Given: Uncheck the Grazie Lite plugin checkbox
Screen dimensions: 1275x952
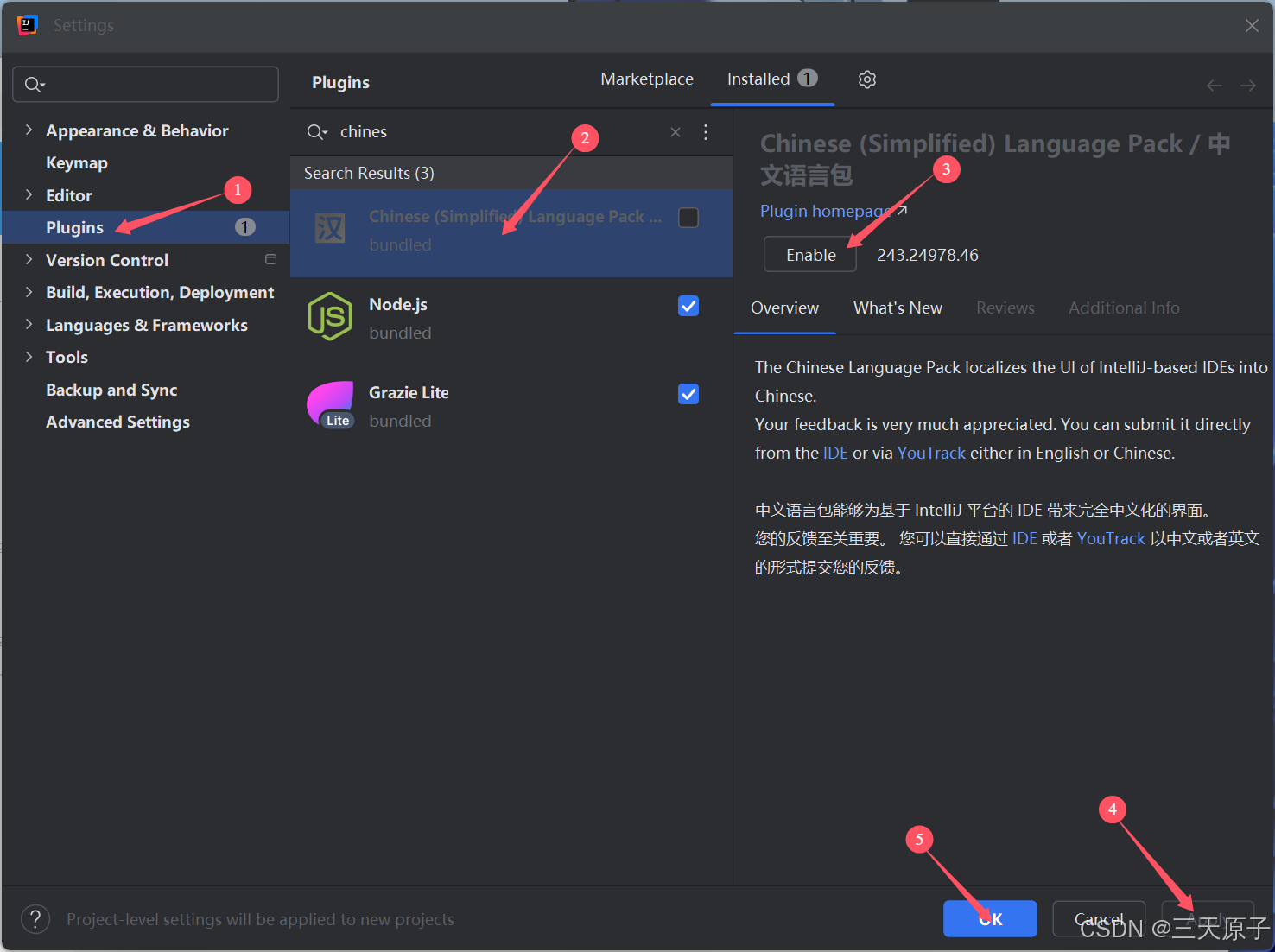Looking at the screenshot, I should tap(688, 394).
